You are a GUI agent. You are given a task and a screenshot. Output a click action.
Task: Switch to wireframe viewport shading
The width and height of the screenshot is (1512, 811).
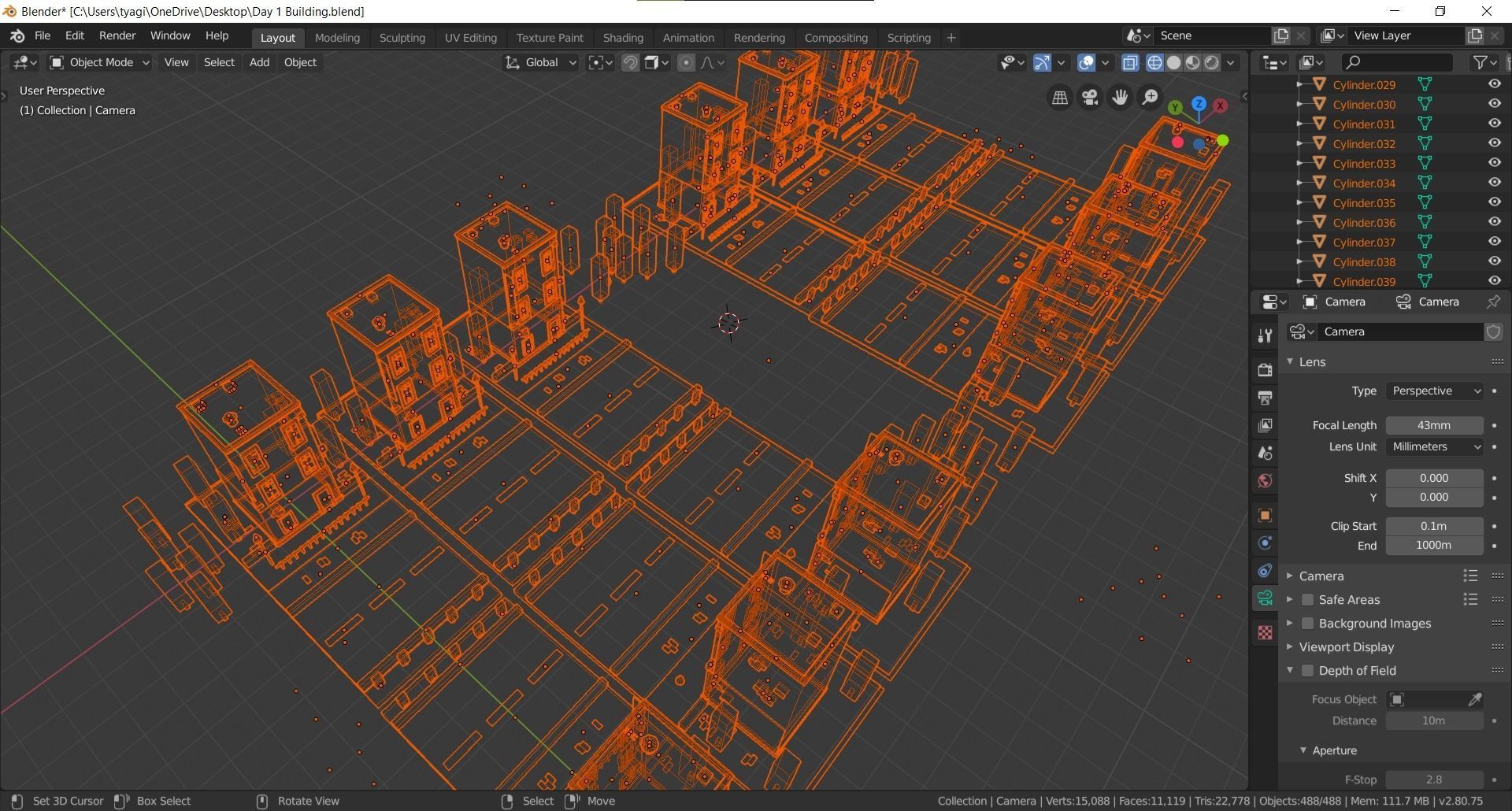(x=1154, y=62)
